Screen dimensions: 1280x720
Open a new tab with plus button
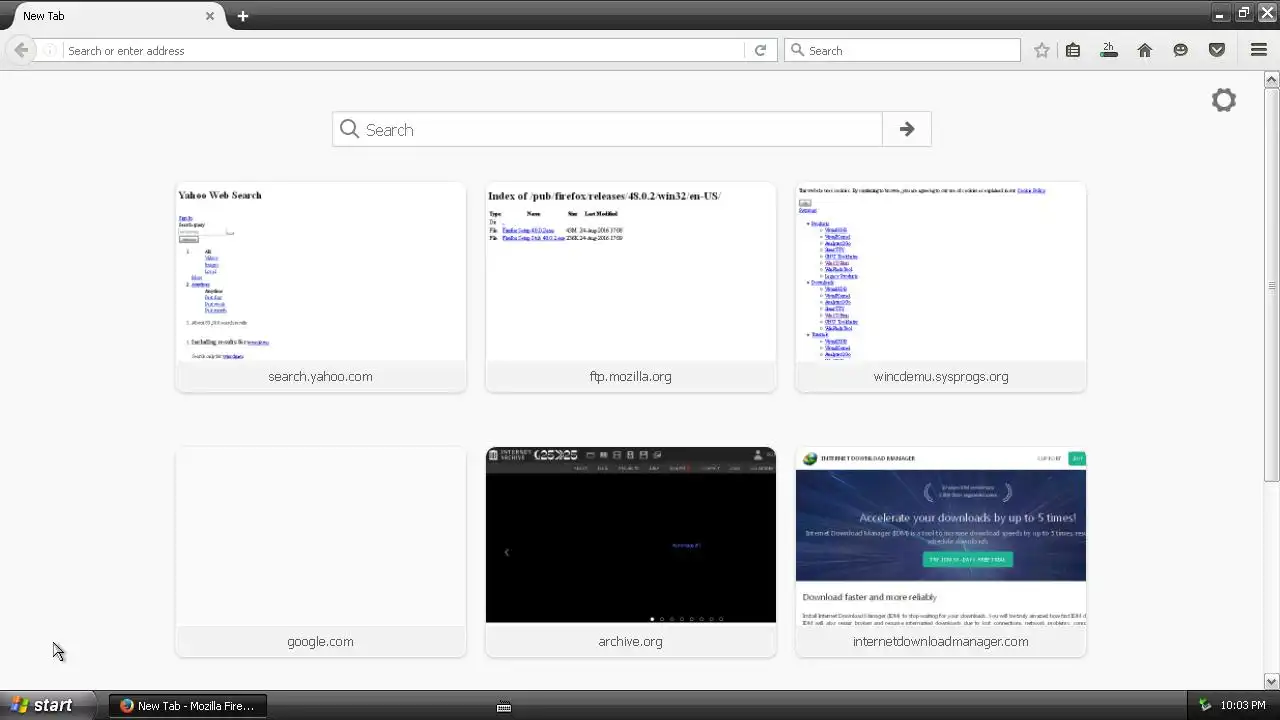[x=243, y=16]
